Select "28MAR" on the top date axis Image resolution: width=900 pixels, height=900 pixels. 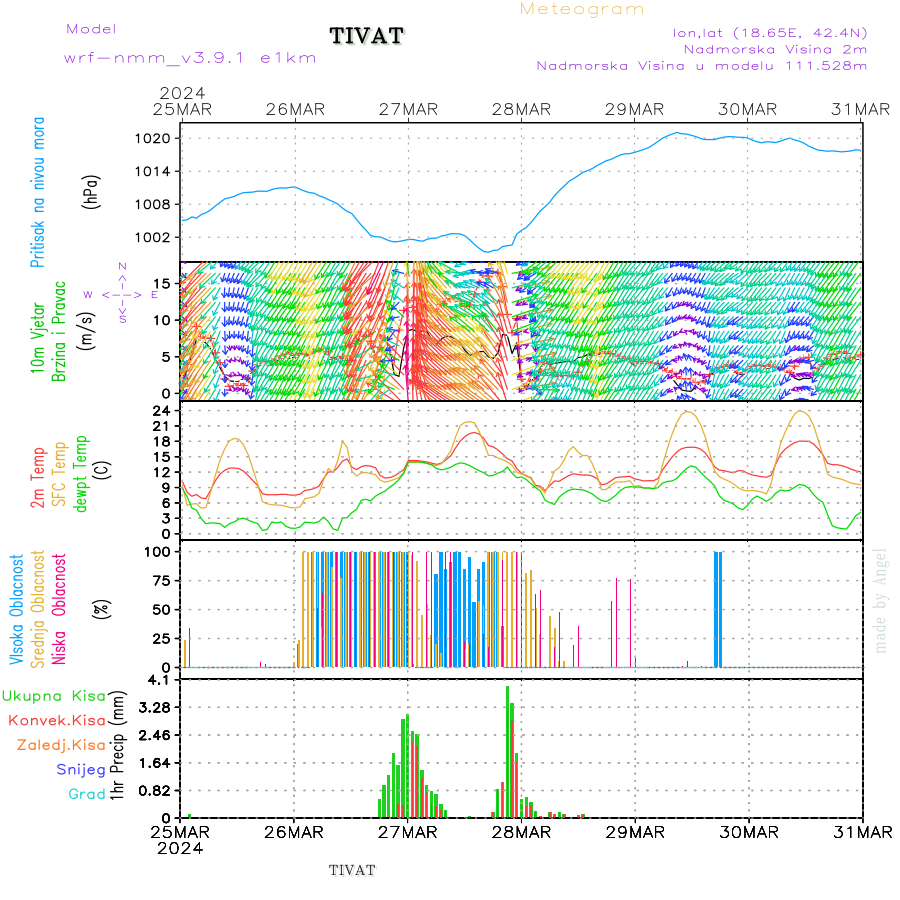pos(521,109)
